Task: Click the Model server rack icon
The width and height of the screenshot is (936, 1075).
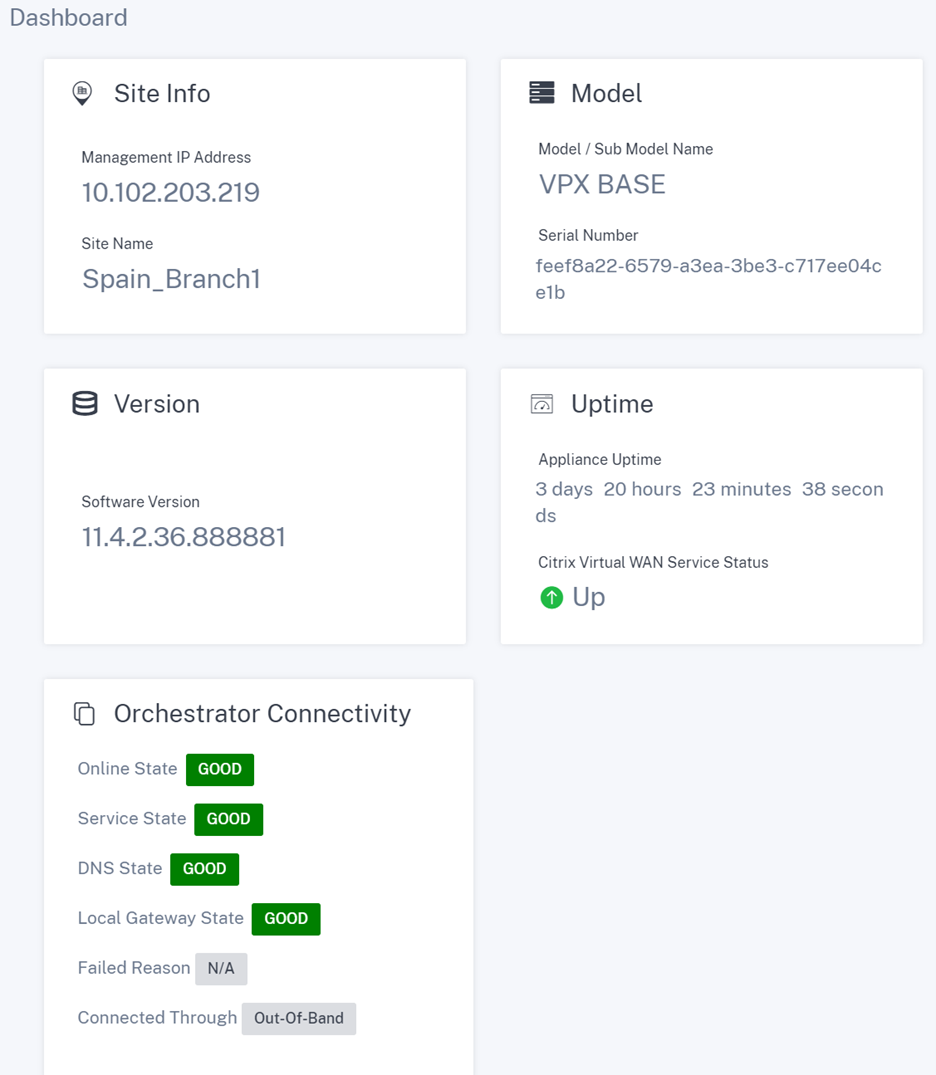Action: 542,93
